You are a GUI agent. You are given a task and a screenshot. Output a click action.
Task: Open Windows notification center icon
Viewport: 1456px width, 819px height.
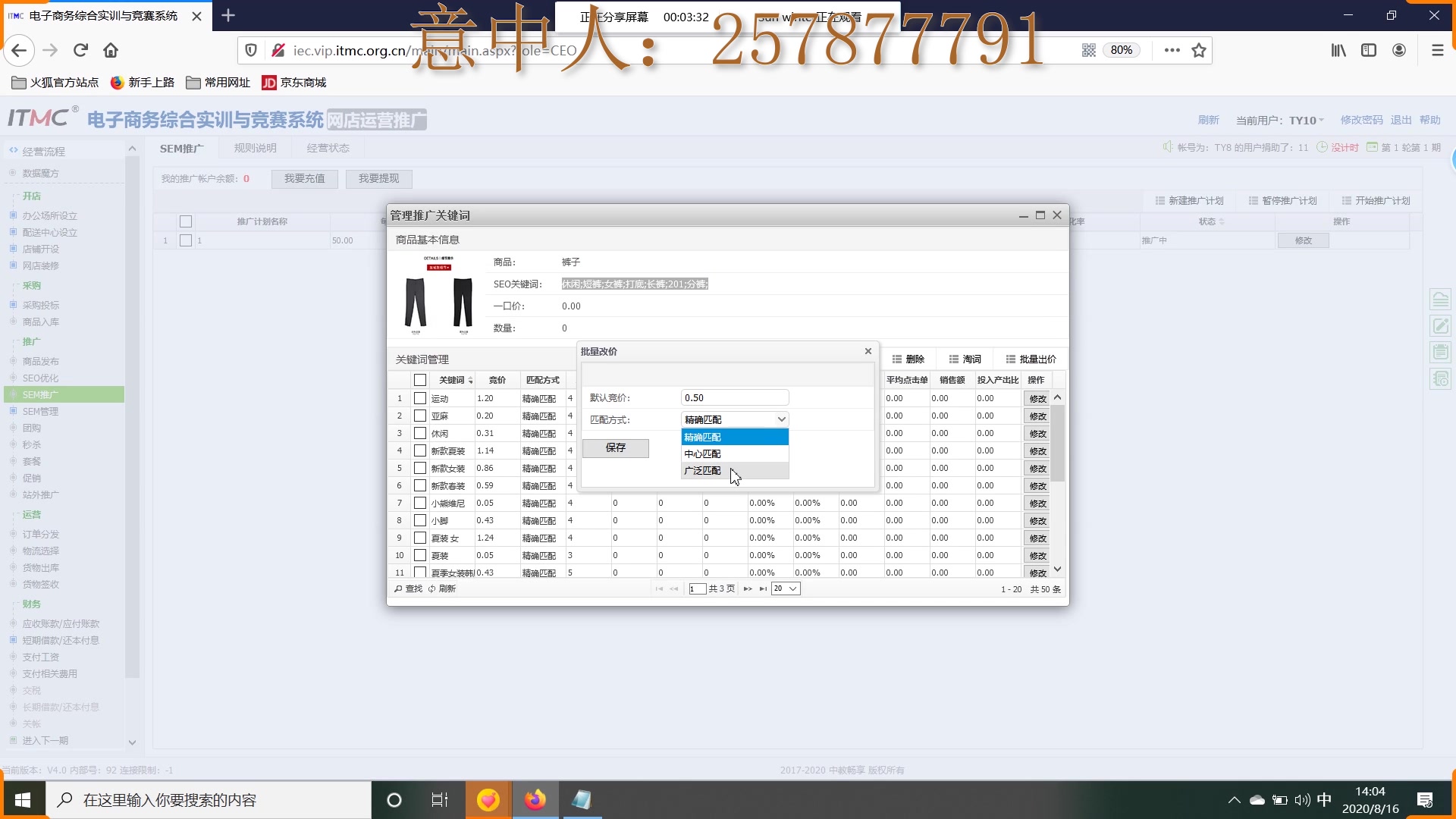pyautogui.click(x=1425, y=800)
